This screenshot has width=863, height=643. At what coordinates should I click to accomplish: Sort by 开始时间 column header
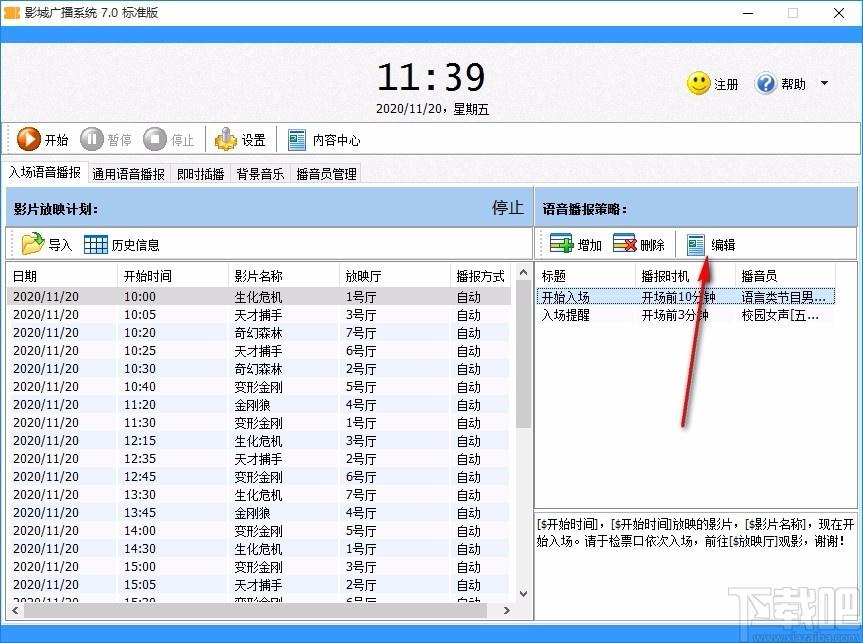pos(173,276)
